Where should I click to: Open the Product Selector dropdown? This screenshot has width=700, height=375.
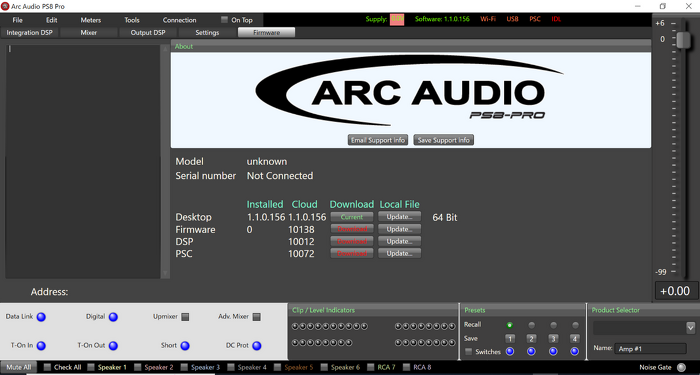pyautogui.click(x=690, y=328)
